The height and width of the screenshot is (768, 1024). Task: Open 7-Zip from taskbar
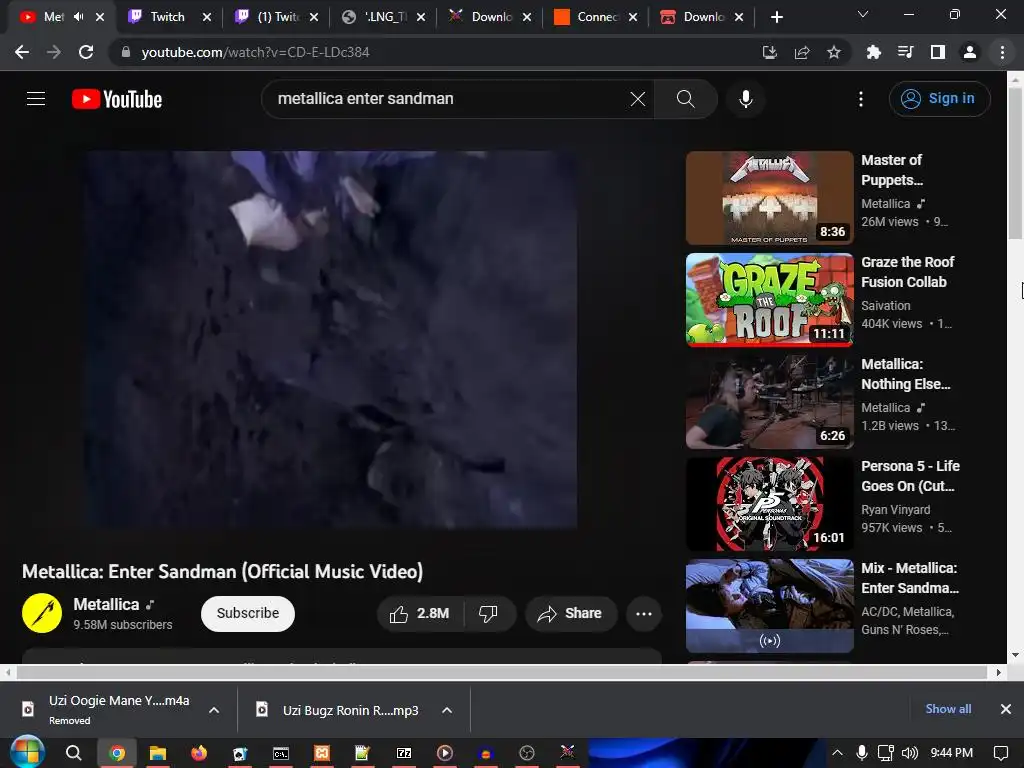click(404, 753)
